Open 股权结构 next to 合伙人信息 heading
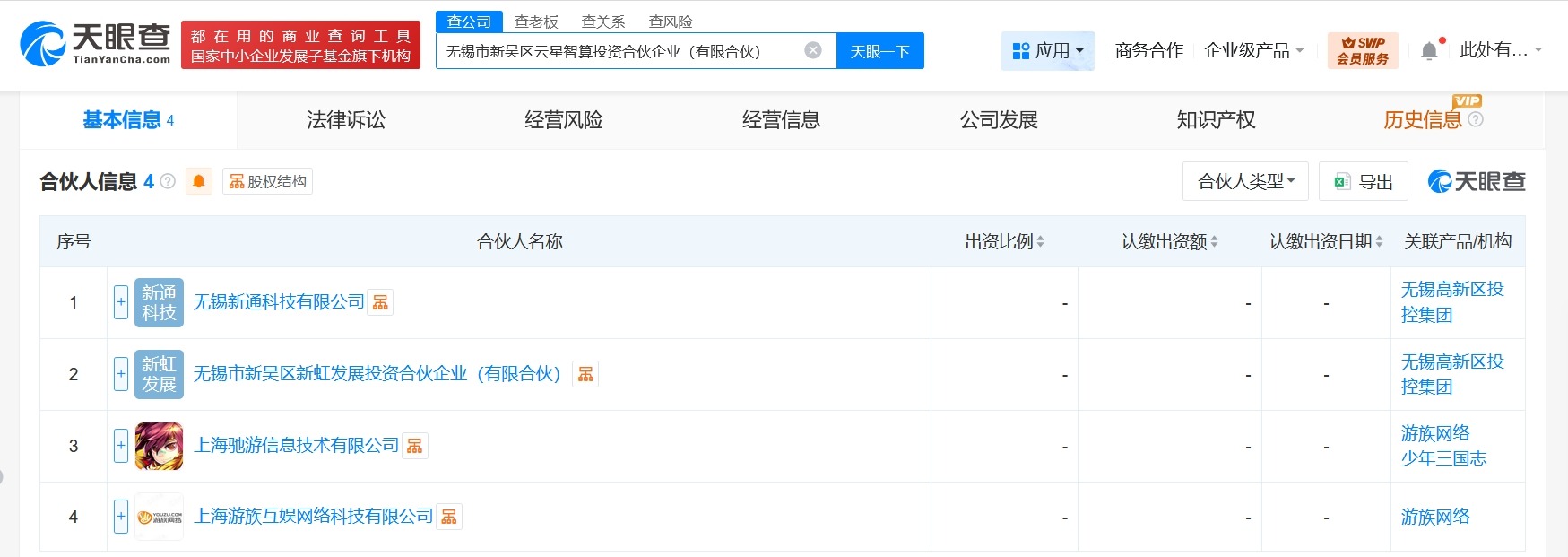1568x557 pixels. click(x=266, y=180)
